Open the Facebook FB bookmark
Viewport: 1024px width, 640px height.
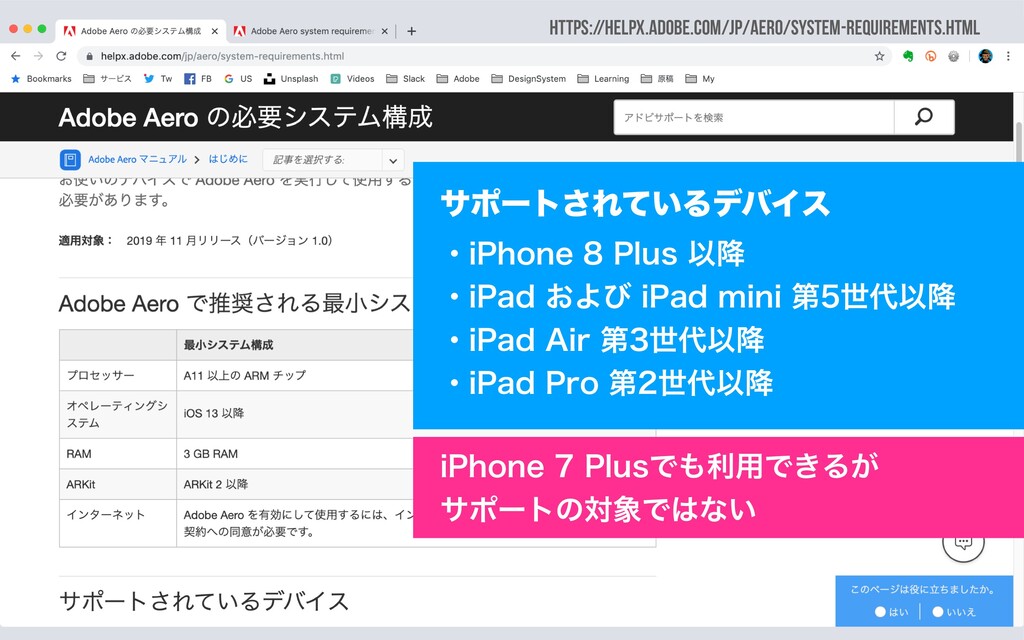(x=198, y=79)
